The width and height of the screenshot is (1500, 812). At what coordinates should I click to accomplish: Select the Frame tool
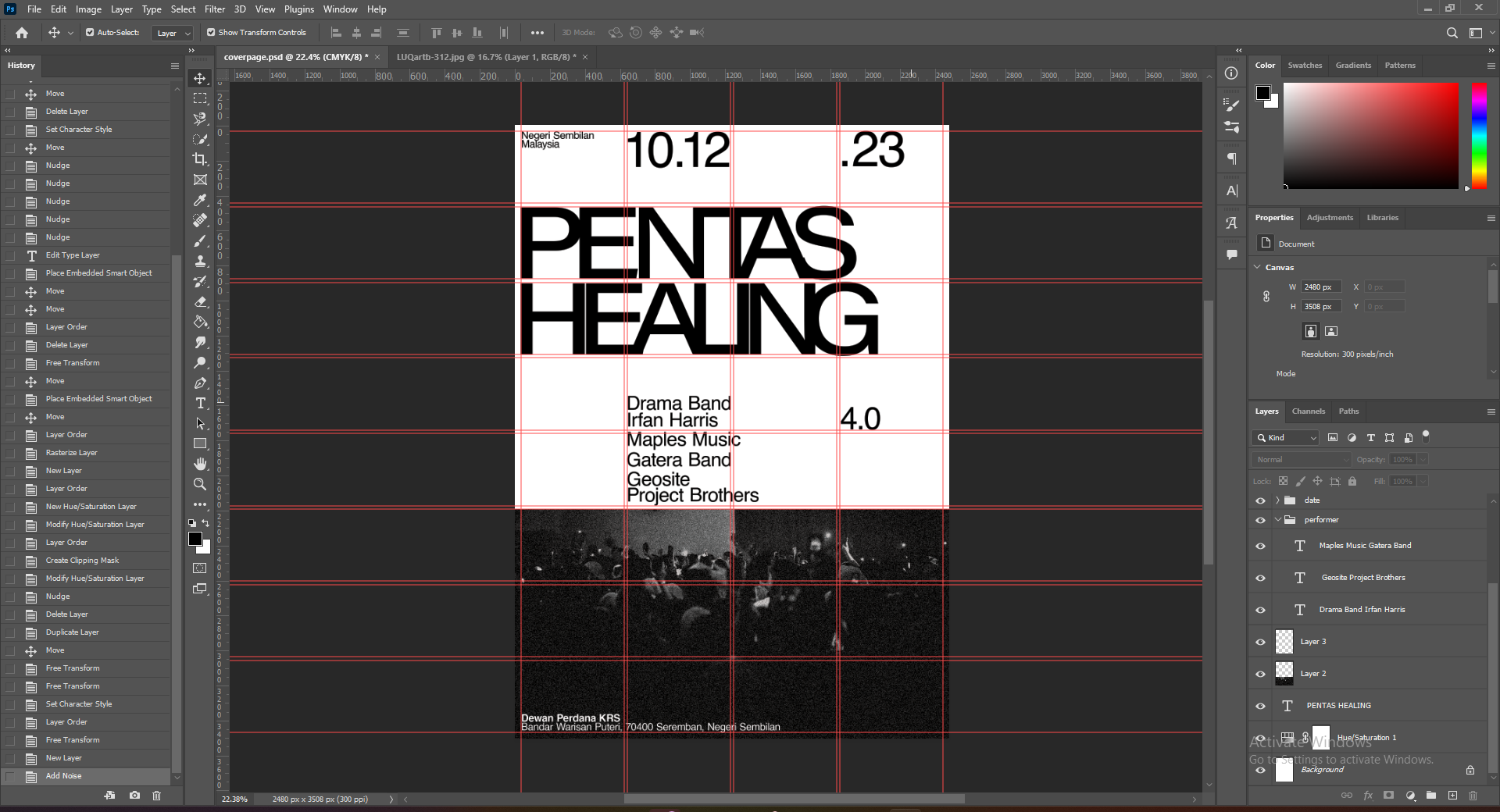pyautogui.click(x=200, y=180)
